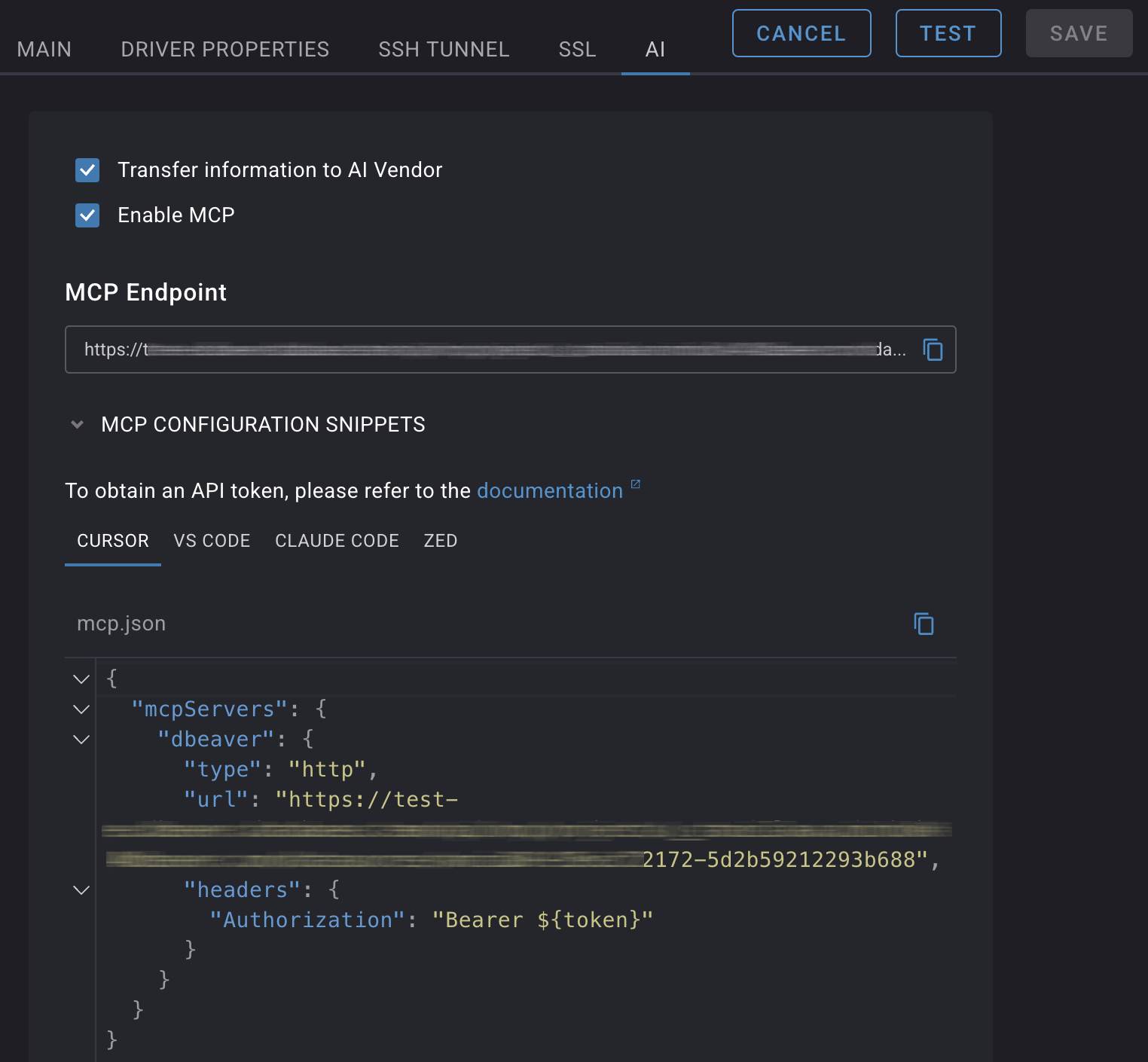Click the external link icon beside documentation
The width and height of the screenshot is (1148, 1062).
(635, 484)
